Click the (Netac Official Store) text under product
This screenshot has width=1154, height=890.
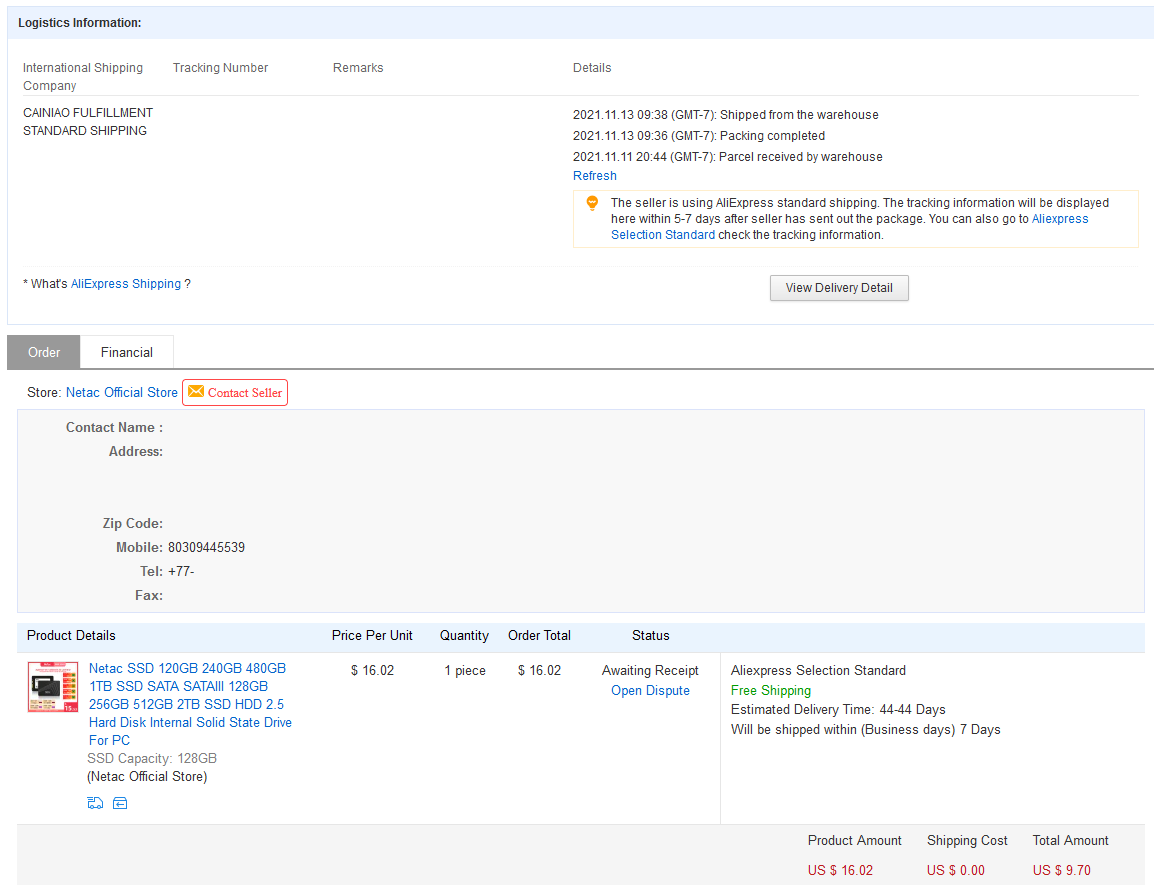[147, 777]
